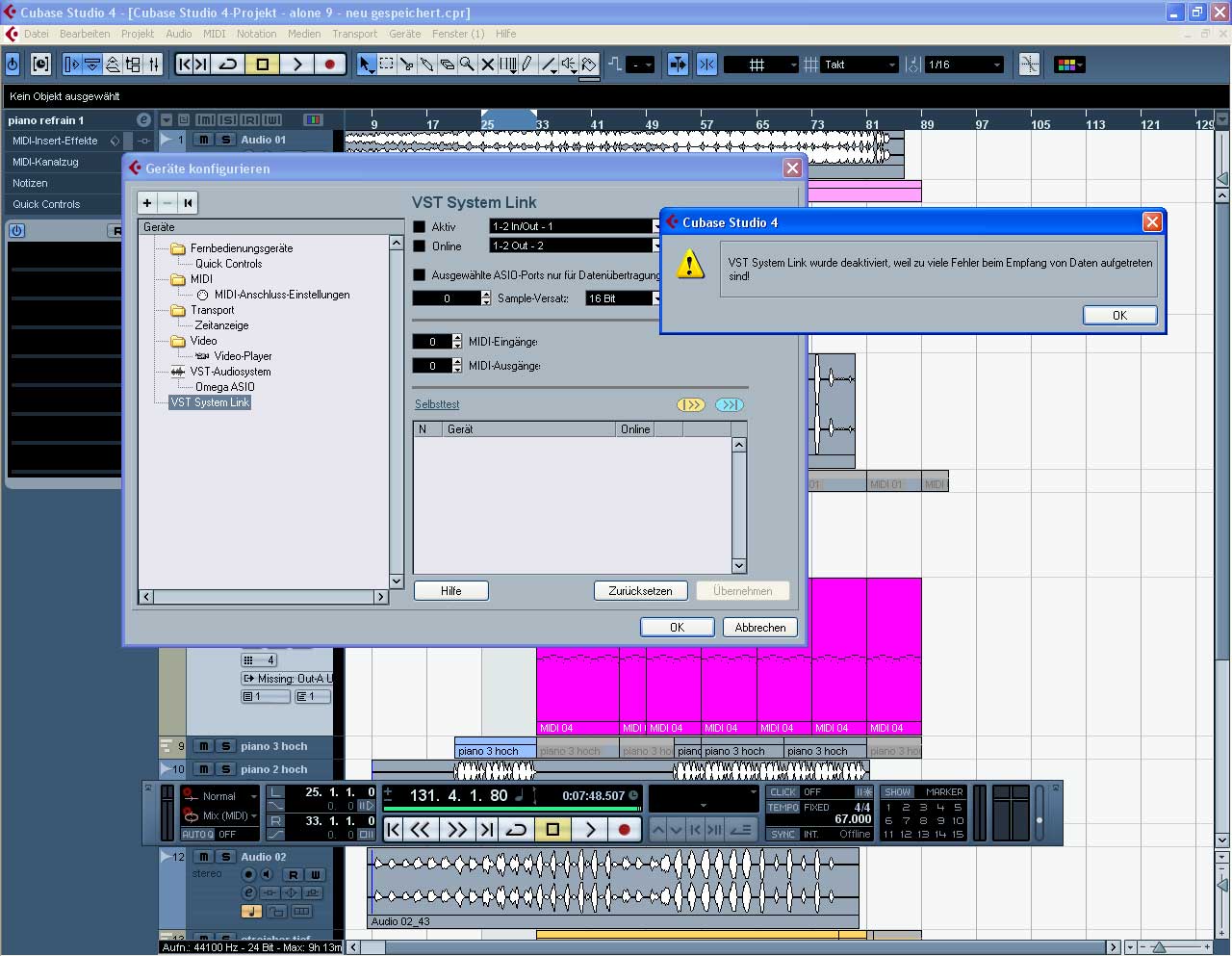Enable read automation on Audio 02 track
This screenshot has height=956, width=1232.
tap(294, 874)
